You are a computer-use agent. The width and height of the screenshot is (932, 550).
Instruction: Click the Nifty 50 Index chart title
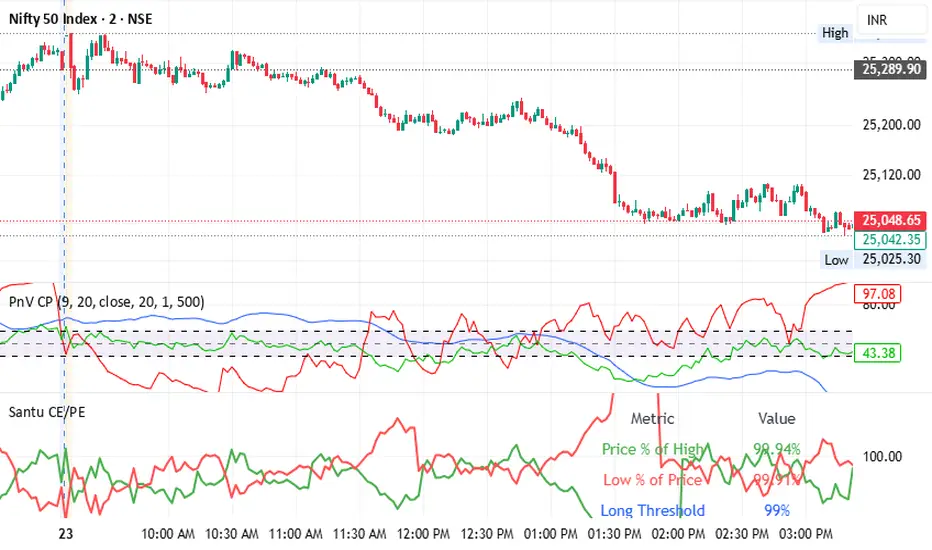[x=80, y=19]
